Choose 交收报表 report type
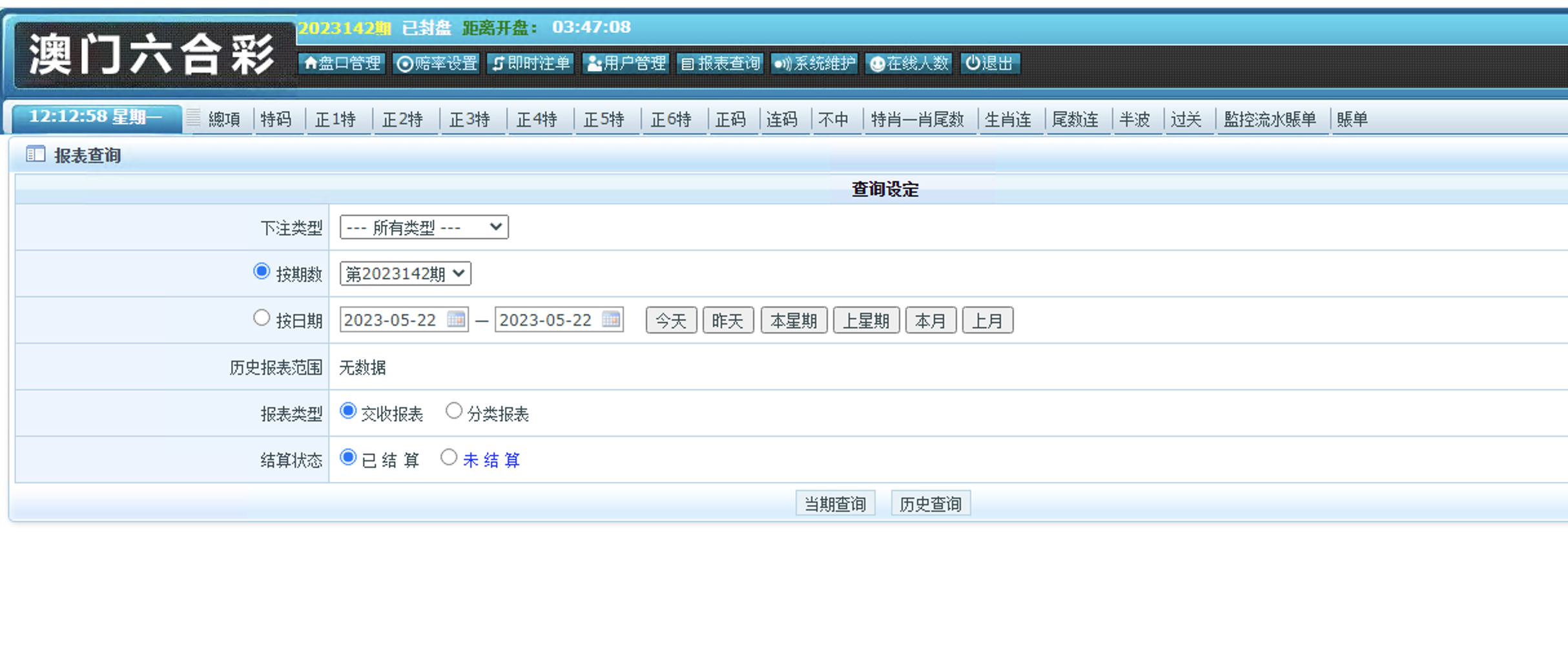The image size is (1568, 654). [x=348, y=411]
